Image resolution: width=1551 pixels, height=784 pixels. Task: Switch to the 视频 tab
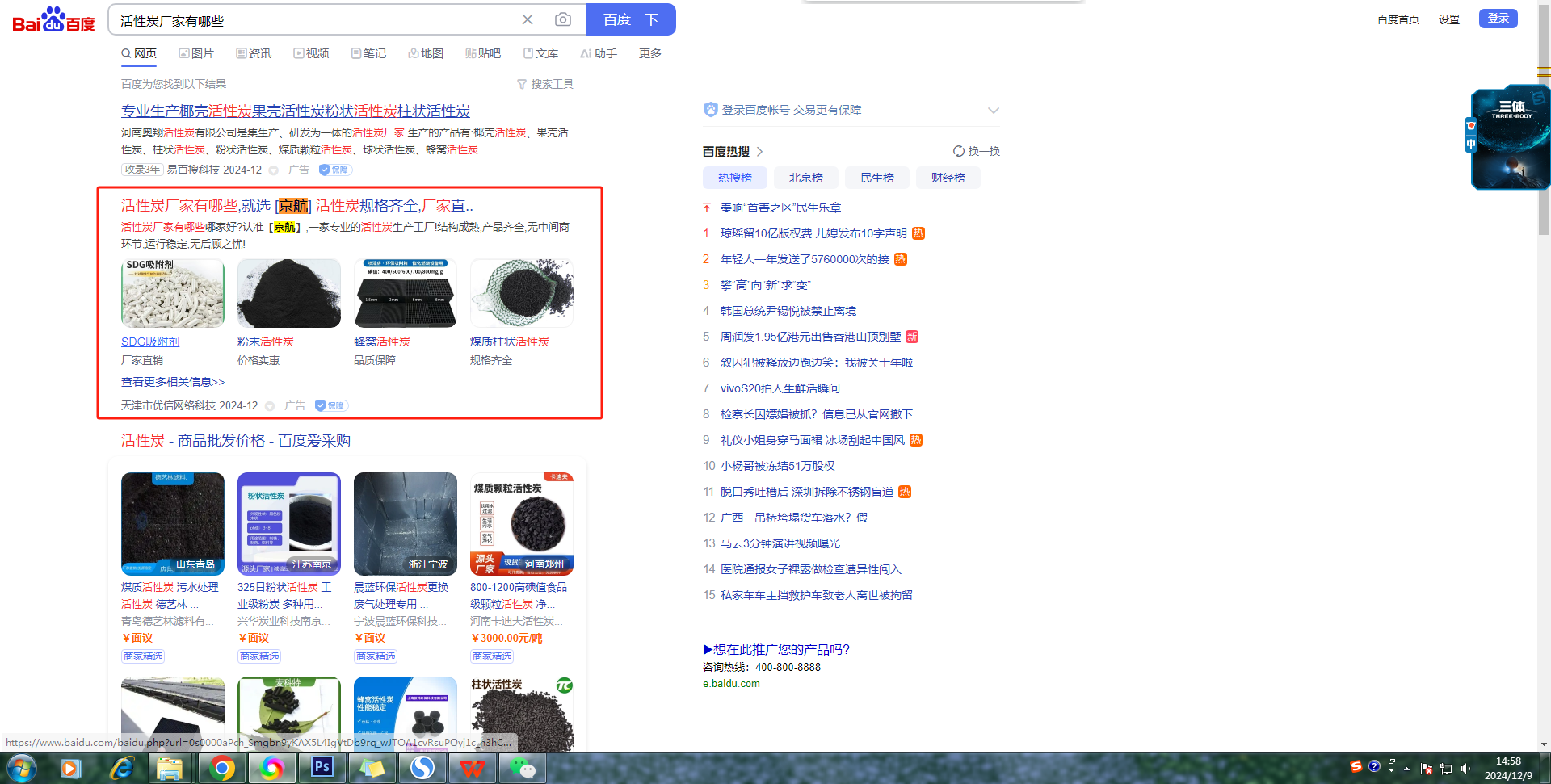click(311, 53)
